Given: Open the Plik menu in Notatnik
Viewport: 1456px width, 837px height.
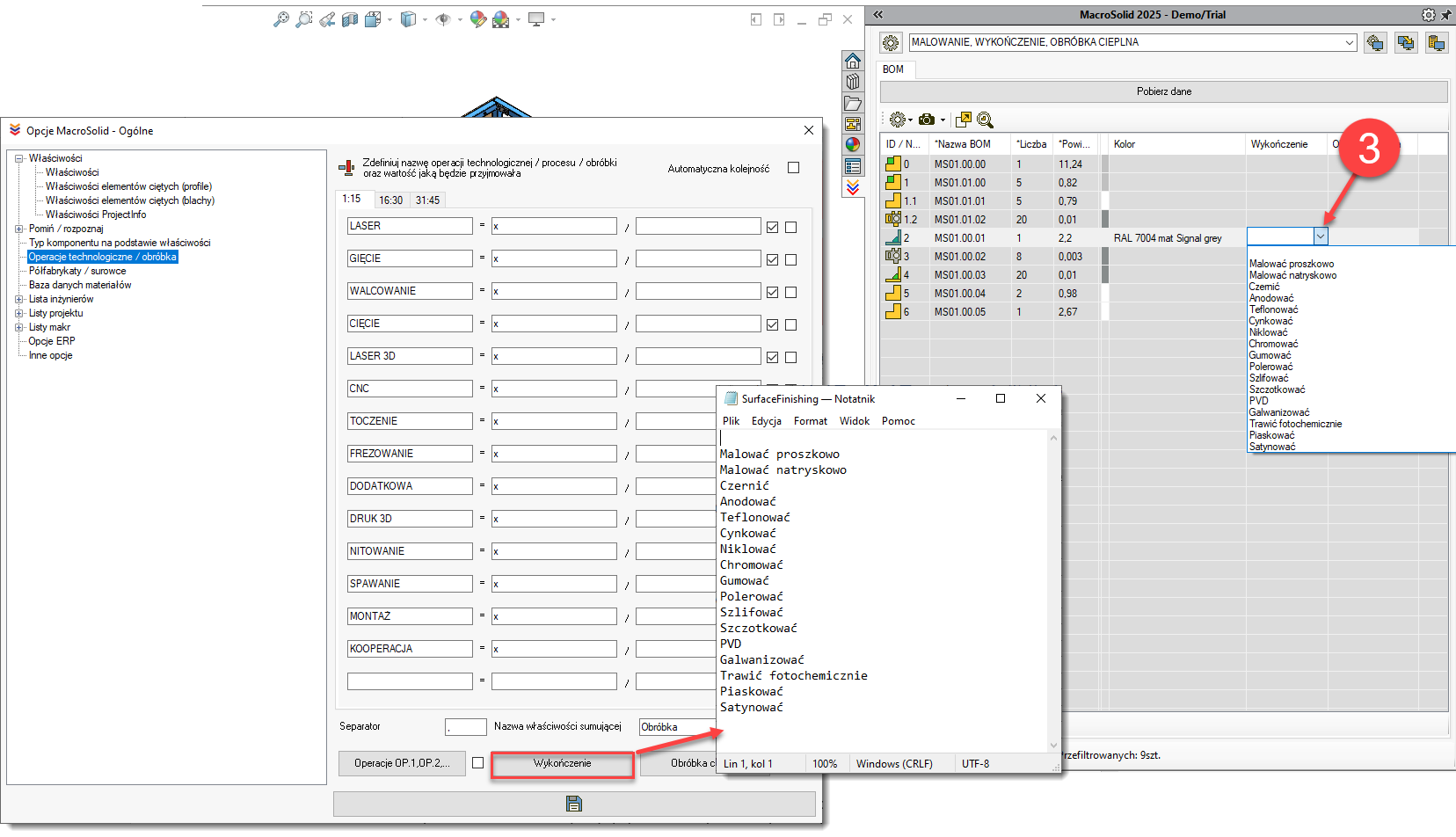Looking at the screenshot, I should point(731,421).
